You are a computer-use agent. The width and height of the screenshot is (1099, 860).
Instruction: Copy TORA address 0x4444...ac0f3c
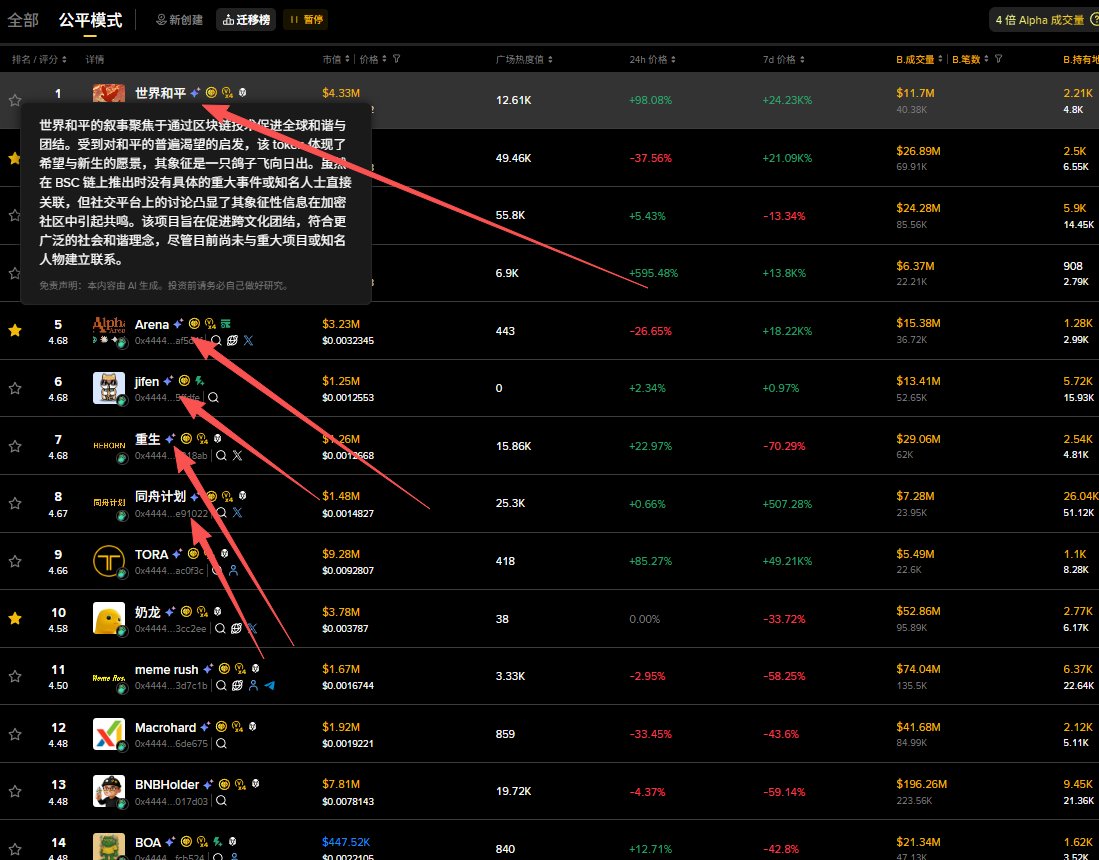point(169,571)
